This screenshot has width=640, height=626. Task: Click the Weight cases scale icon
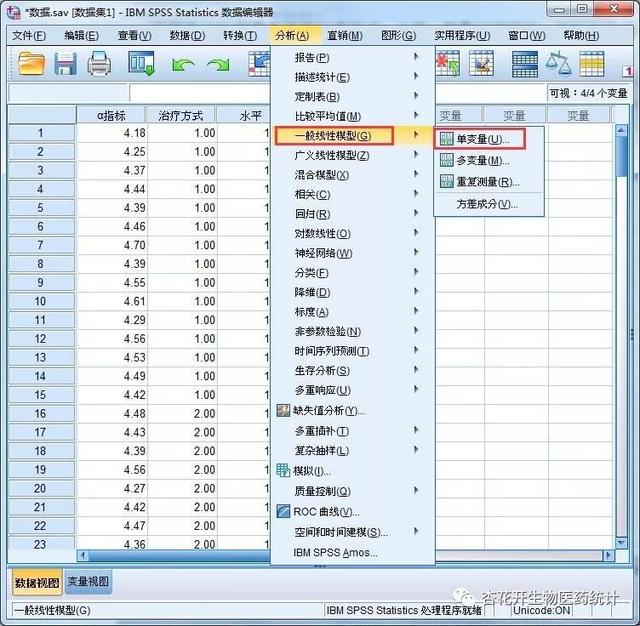(559, 63)
